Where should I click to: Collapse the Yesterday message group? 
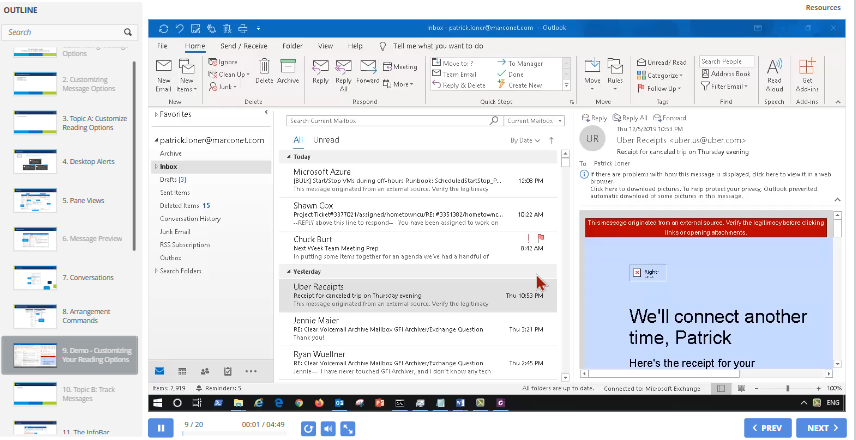pyautogui.click(x=289, y=271)
